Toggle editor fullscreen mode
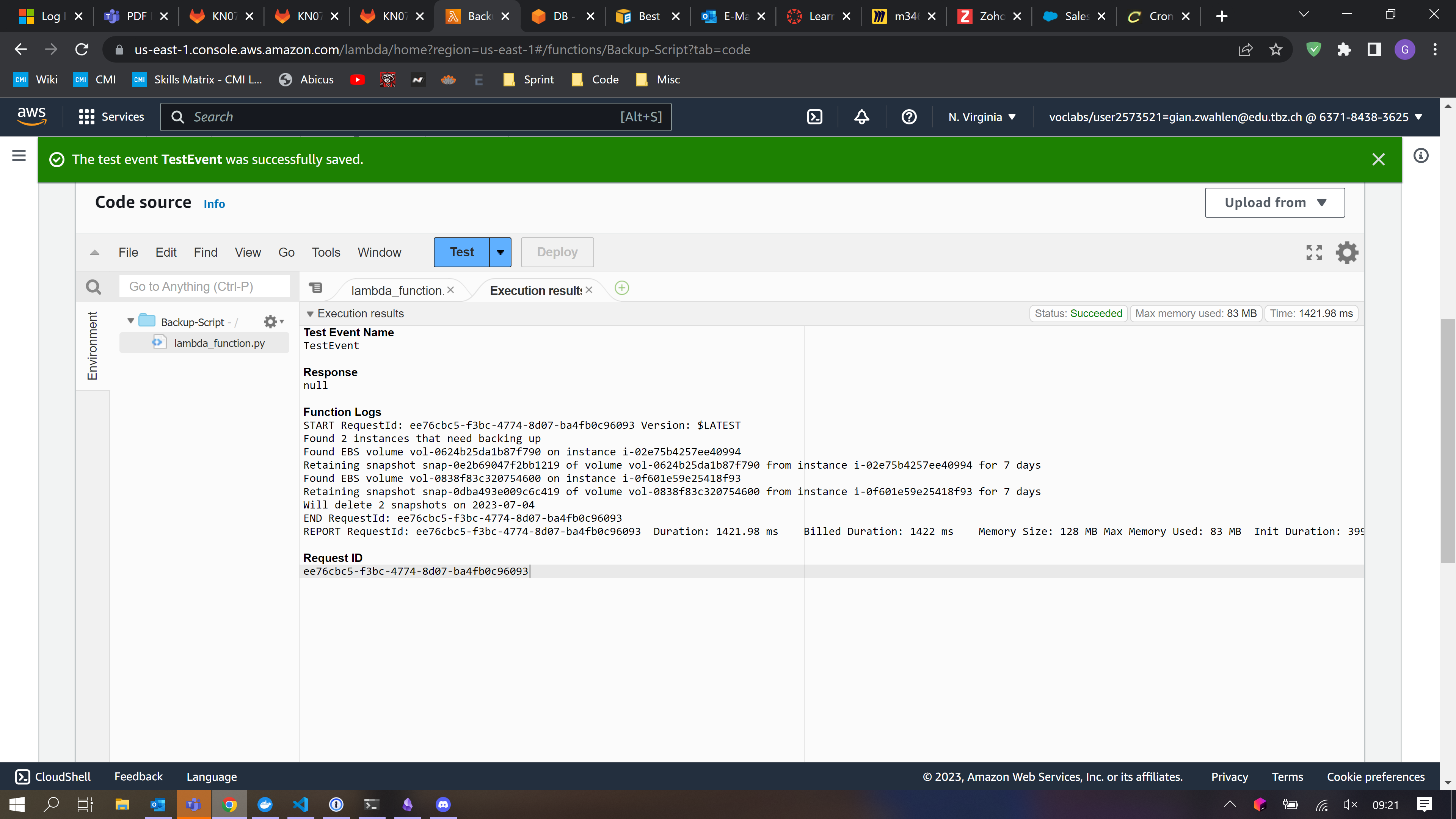Screen dimensions: 1456x819 click(x=1314, y=252)
